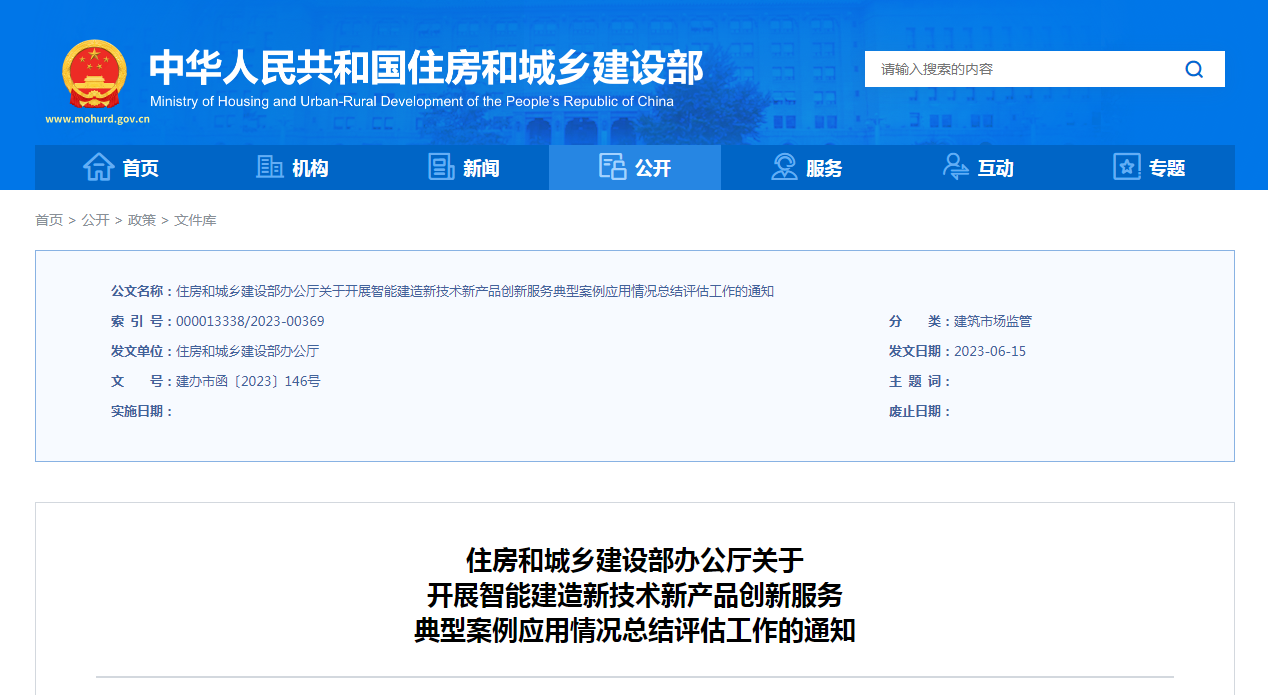Click the document number 建办市函〔2023〕146号

pos(248,381)
